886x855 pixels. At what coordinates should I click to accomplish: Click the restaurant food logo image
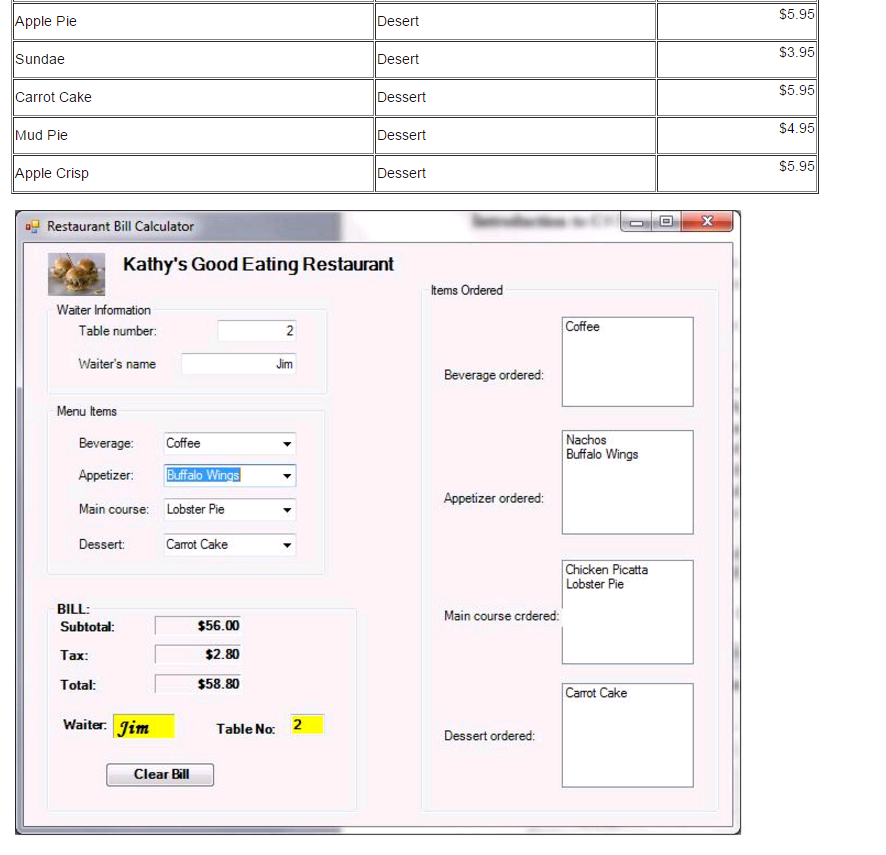coord(76,272)
